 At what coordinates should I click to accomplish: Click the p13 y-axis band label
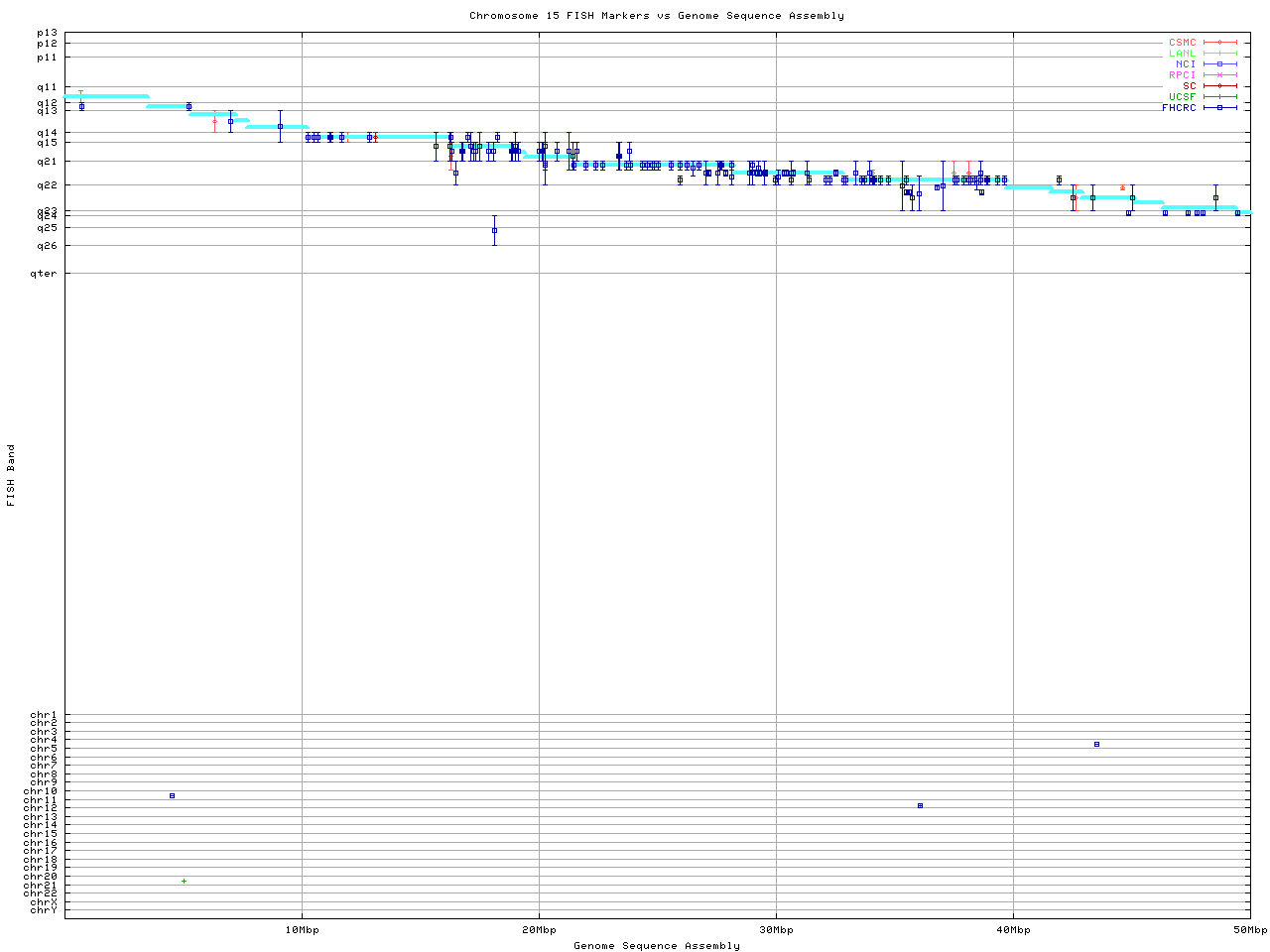pyautogui.click(x=47, y=33)
